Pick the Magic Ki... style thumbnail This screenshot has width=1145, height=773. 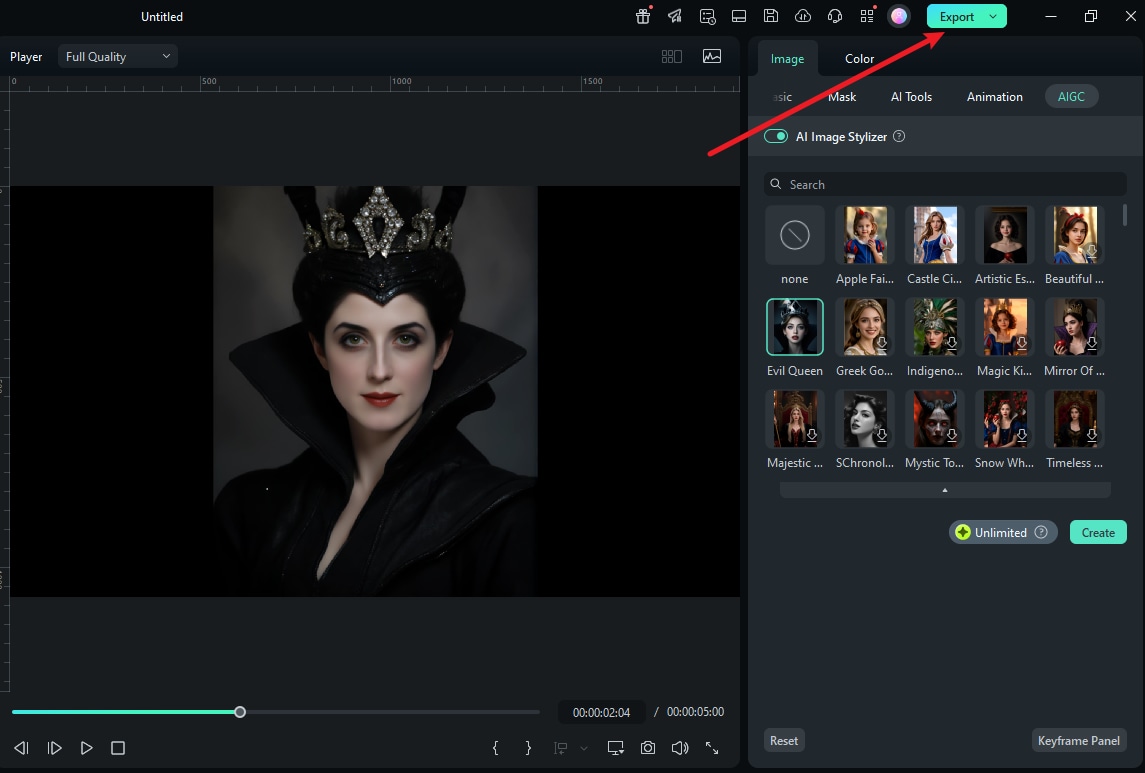click(1005, 327)
